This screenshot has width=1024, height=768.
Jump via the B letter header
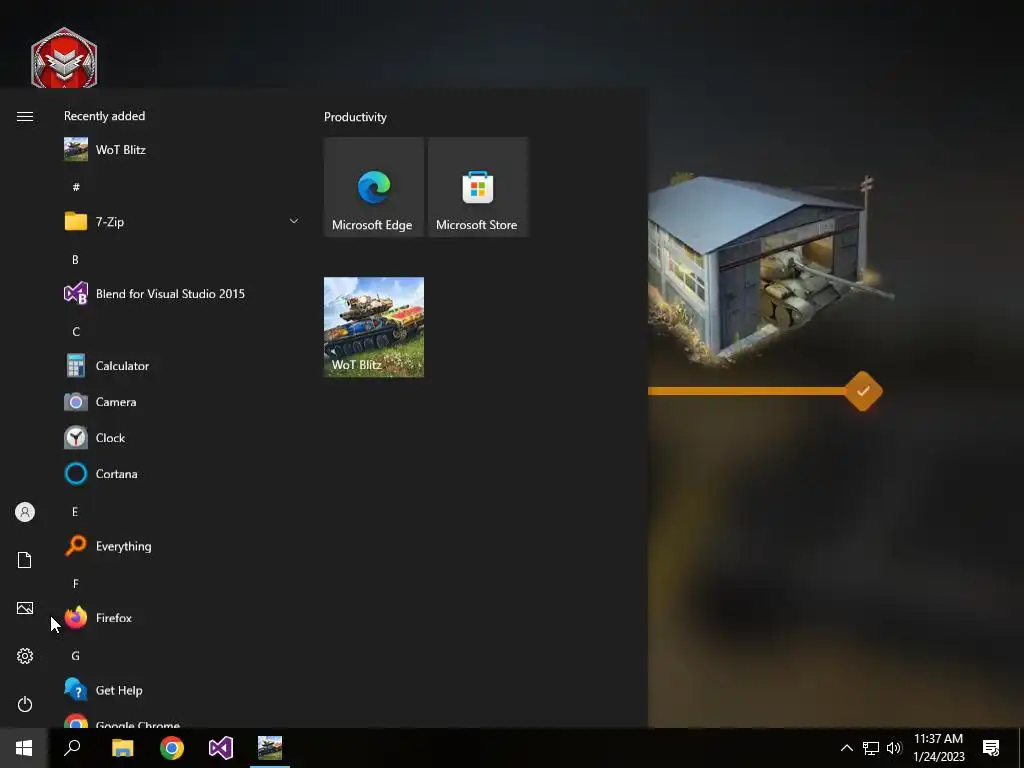pos(75,259)
